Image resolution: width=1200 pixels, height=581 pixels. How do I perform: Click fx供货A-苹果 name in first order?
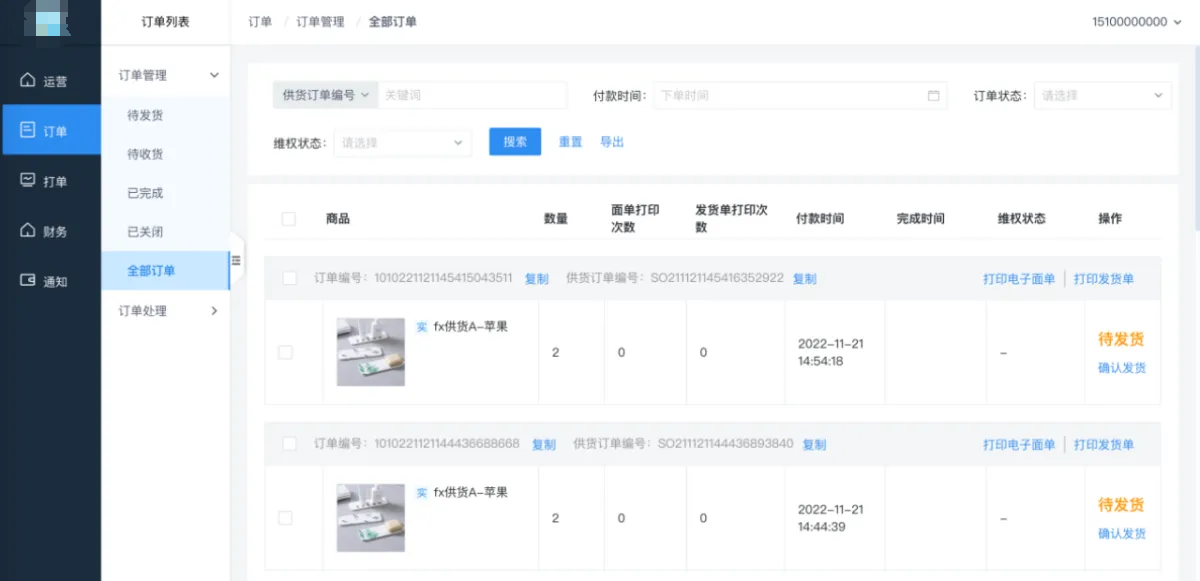click(471, 326)
